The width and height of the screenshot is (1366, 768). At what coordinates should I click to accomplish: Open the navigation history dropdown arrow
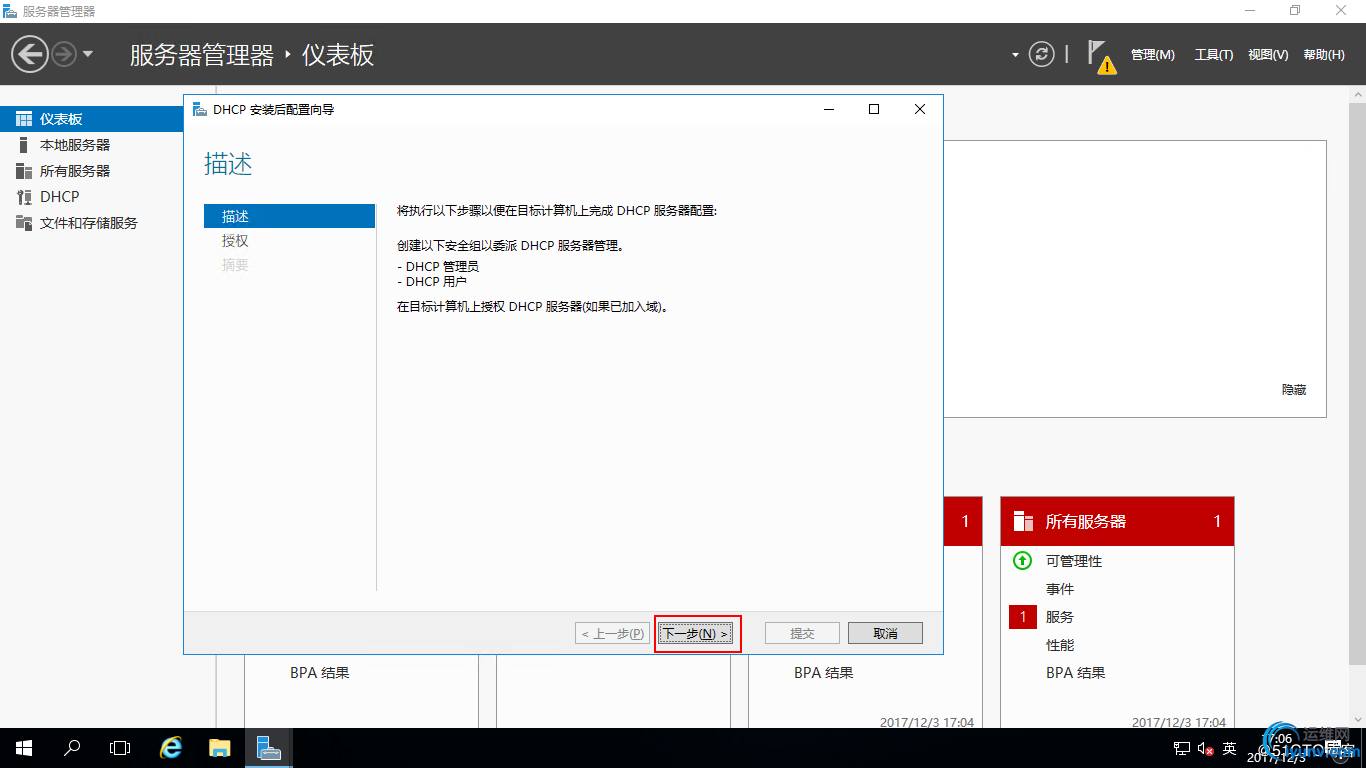[88, 54]
